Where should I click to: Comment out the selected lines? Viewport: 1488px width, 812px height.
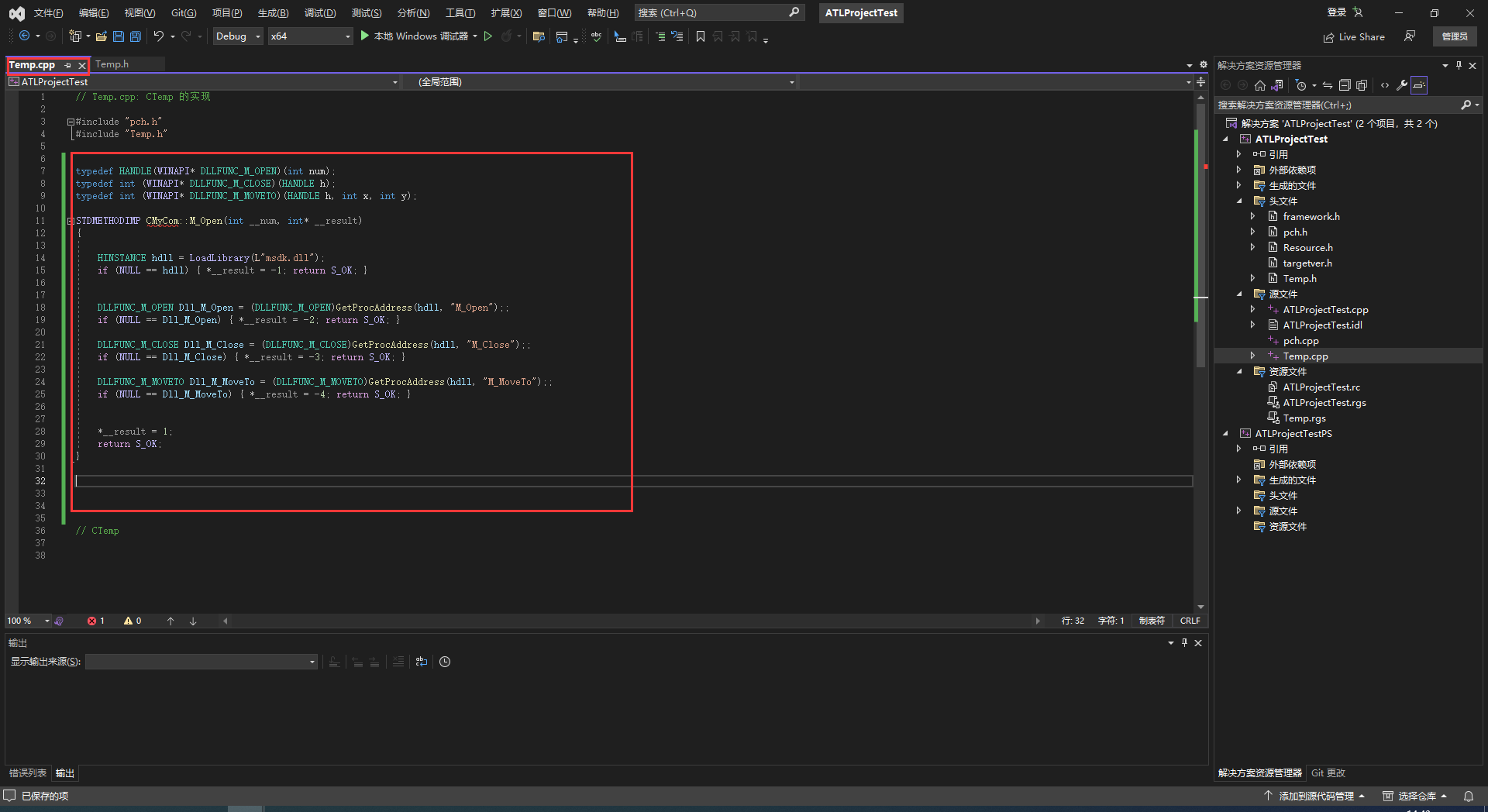tap(660, 36)
